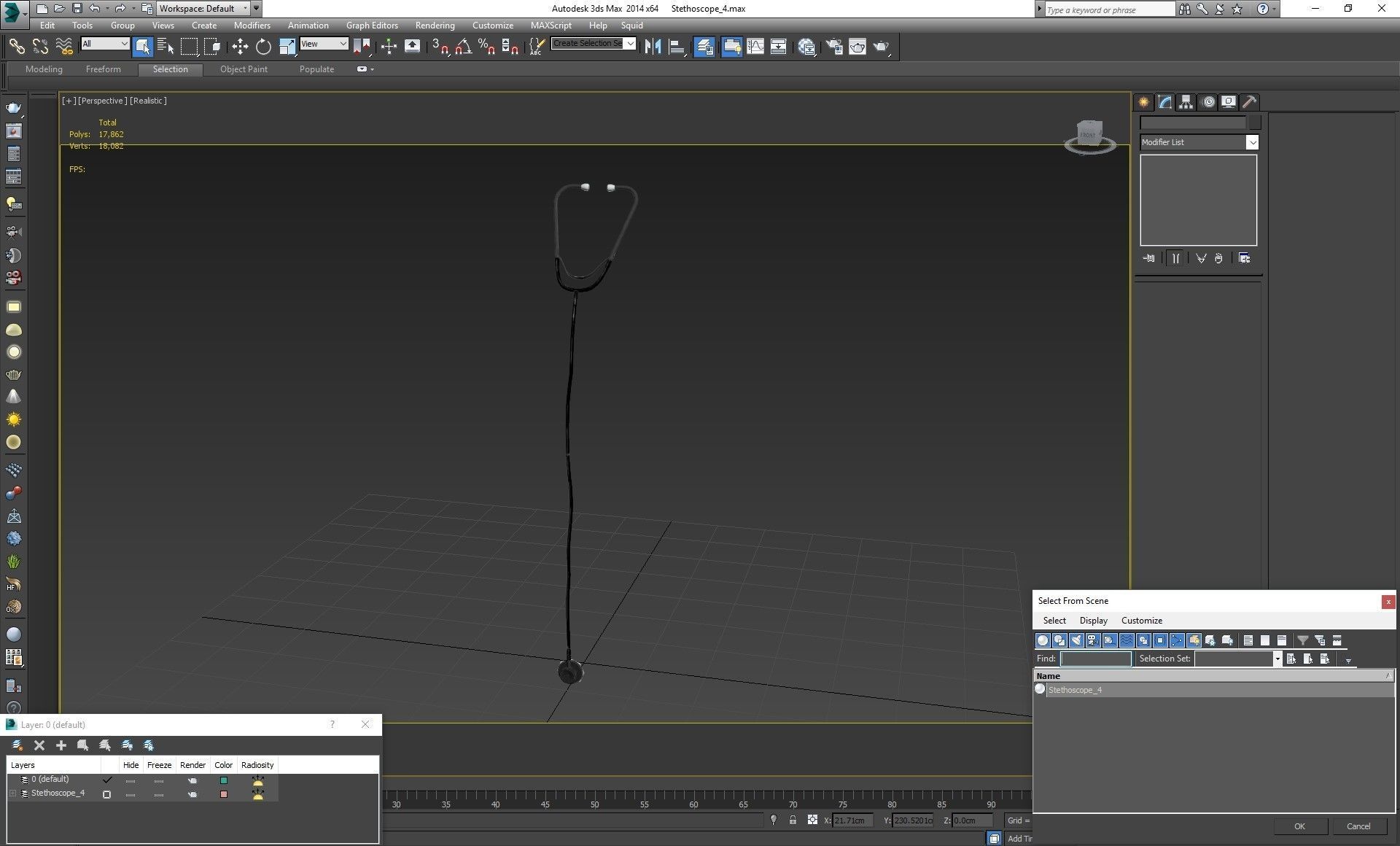Click the Select by Name toolbar icon
This screenshot has height=846, width=1400.
click(x=166, y=47)
